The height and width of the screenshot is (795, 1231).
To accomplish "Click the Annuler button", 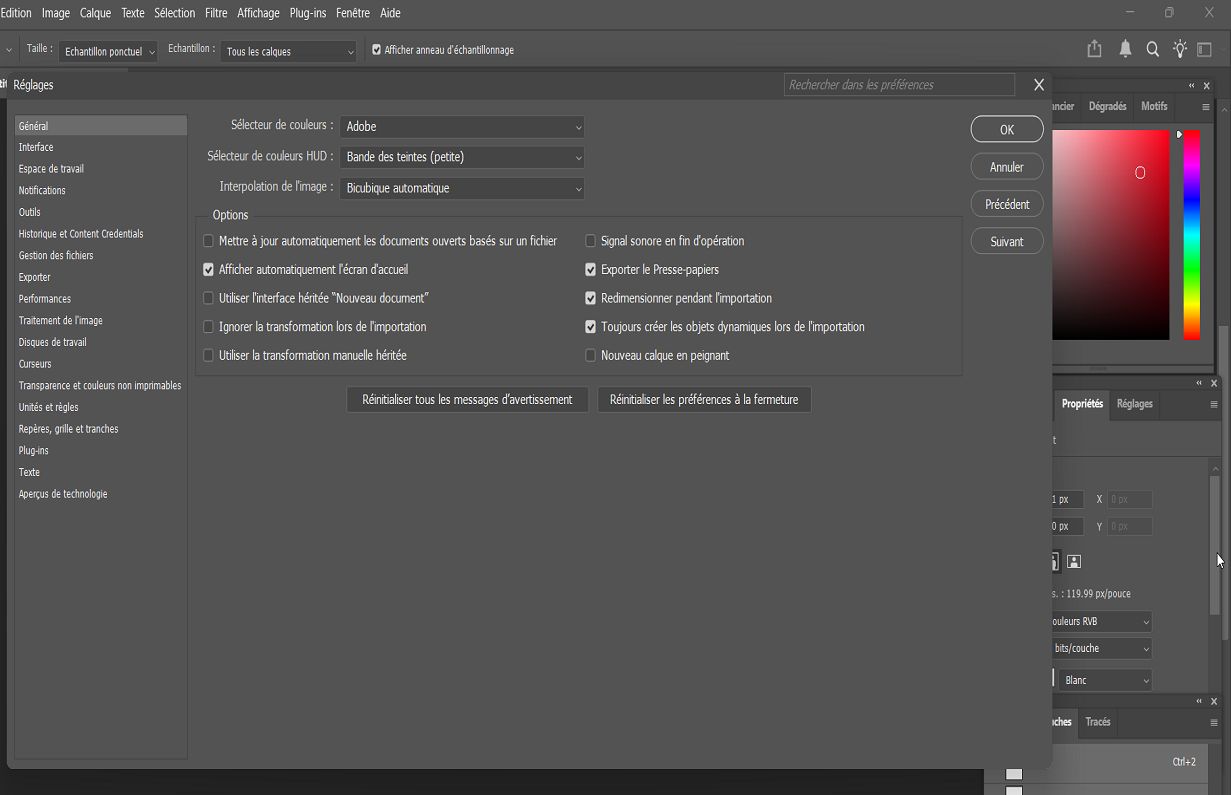I will [x=1007, y=167].
